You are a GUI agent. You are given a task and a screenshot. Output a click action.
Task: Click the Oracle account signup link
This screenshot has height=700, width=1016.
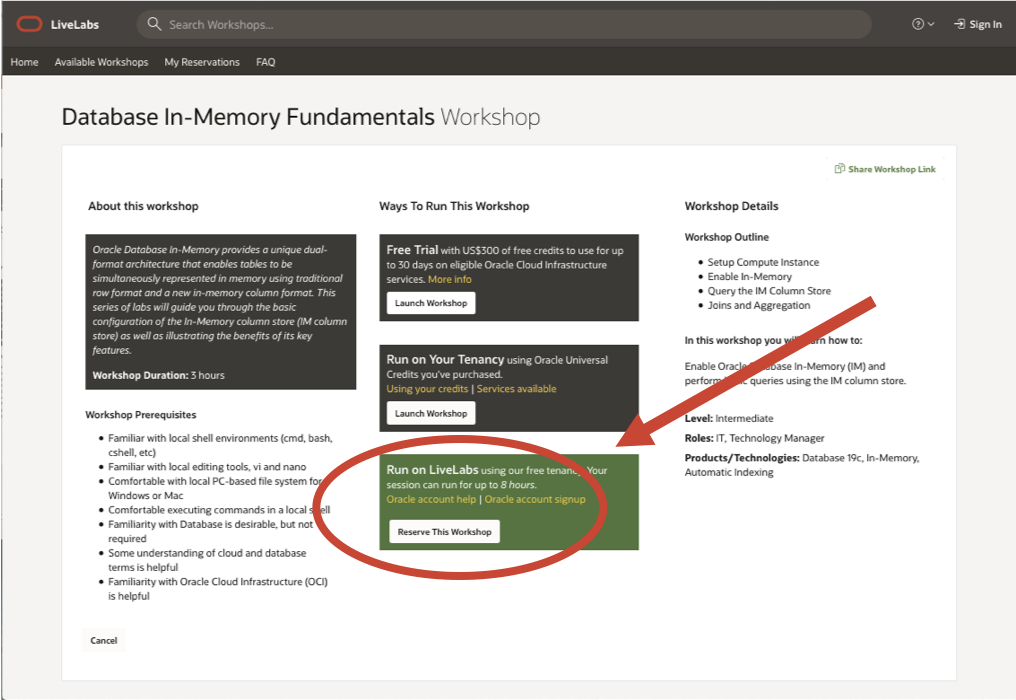[x=535, y=499]
